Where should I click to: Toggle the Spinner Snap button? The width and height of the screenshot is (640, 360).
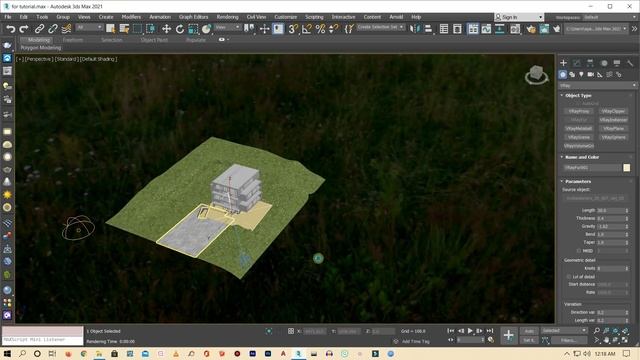click(x=334, y=29)
